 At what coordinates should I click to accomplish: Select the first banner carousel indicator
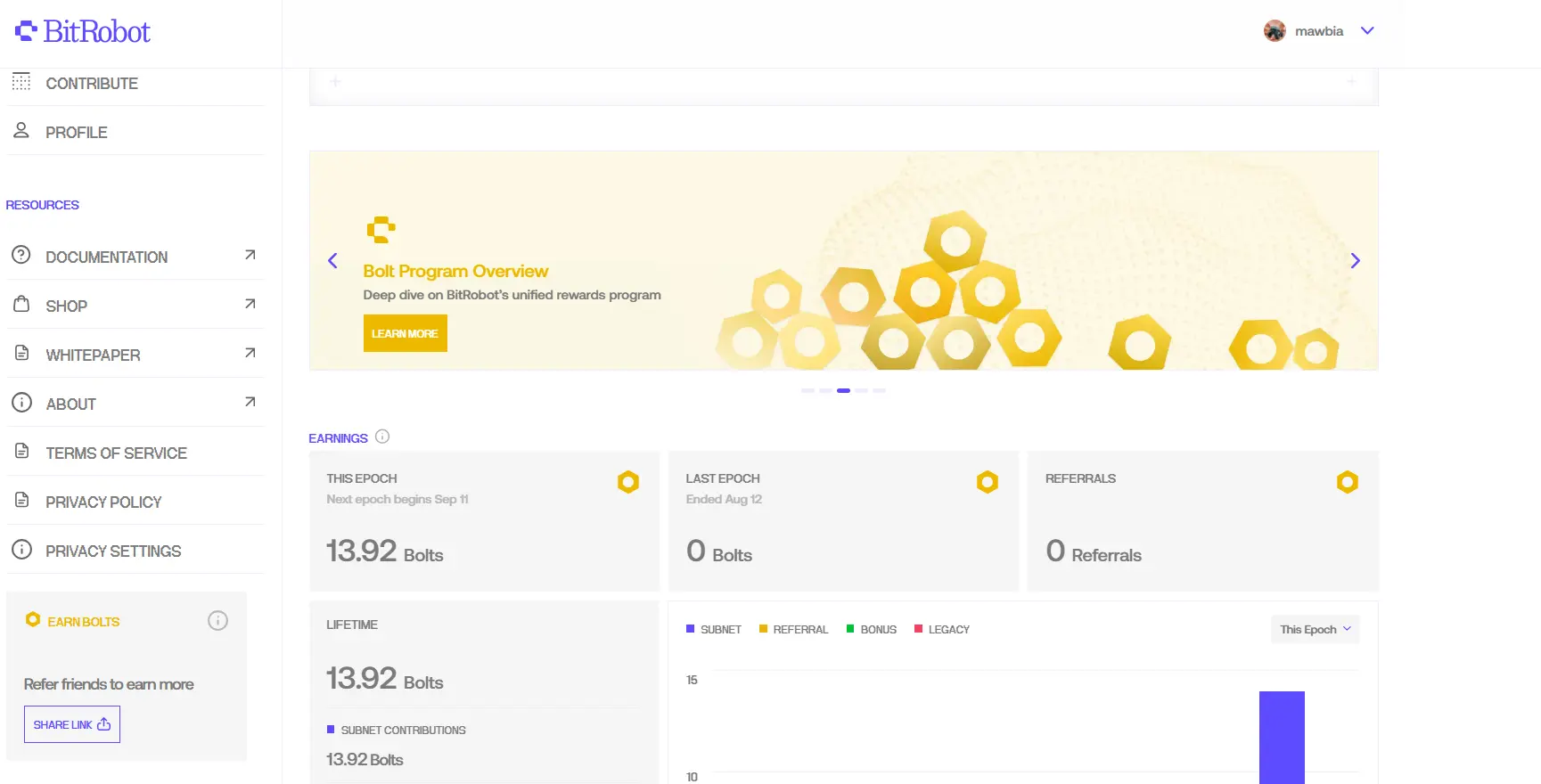807,390
